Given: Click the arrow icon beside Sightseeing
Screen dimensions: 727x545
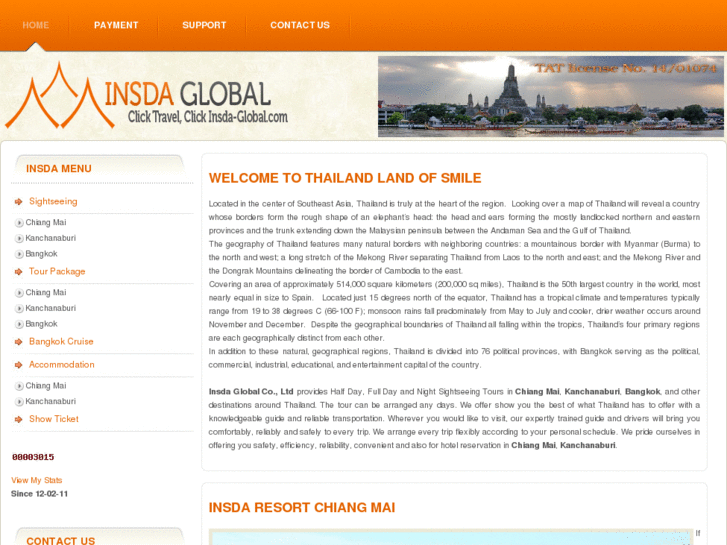Looking at the screenshot, I should [19, 202].
